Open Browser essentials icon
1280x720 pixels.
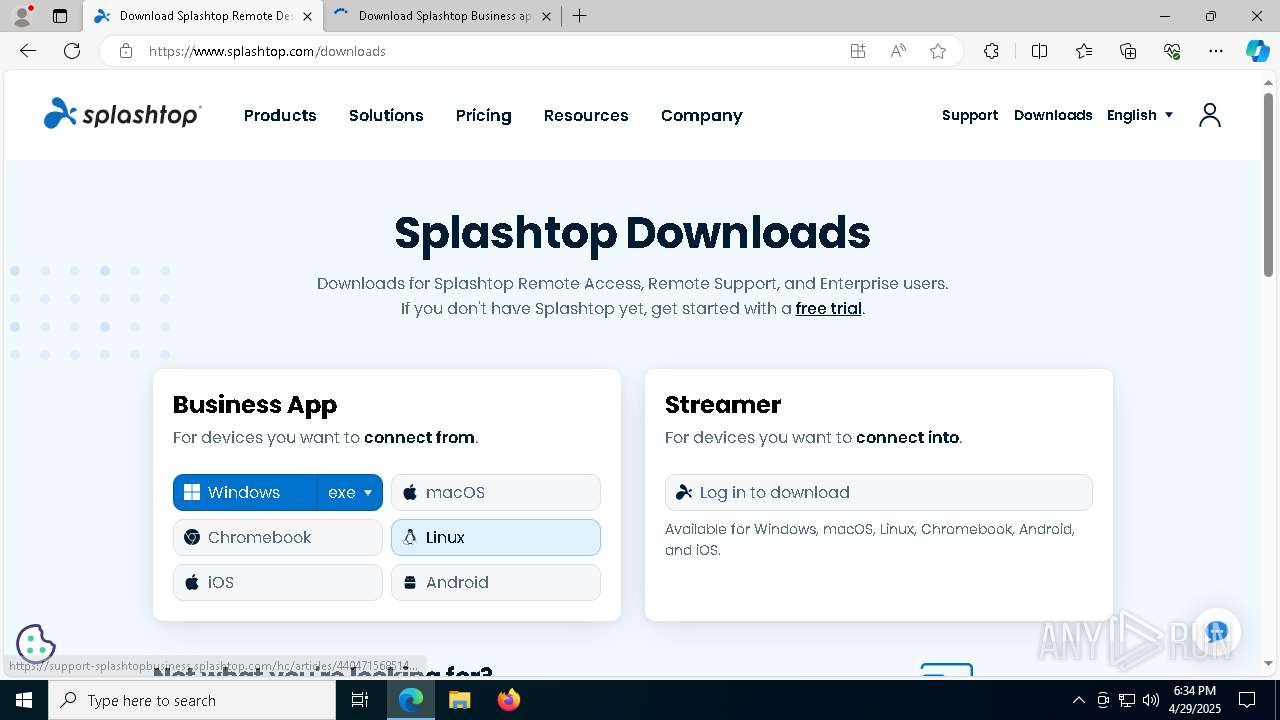(x=1172, y=51)
